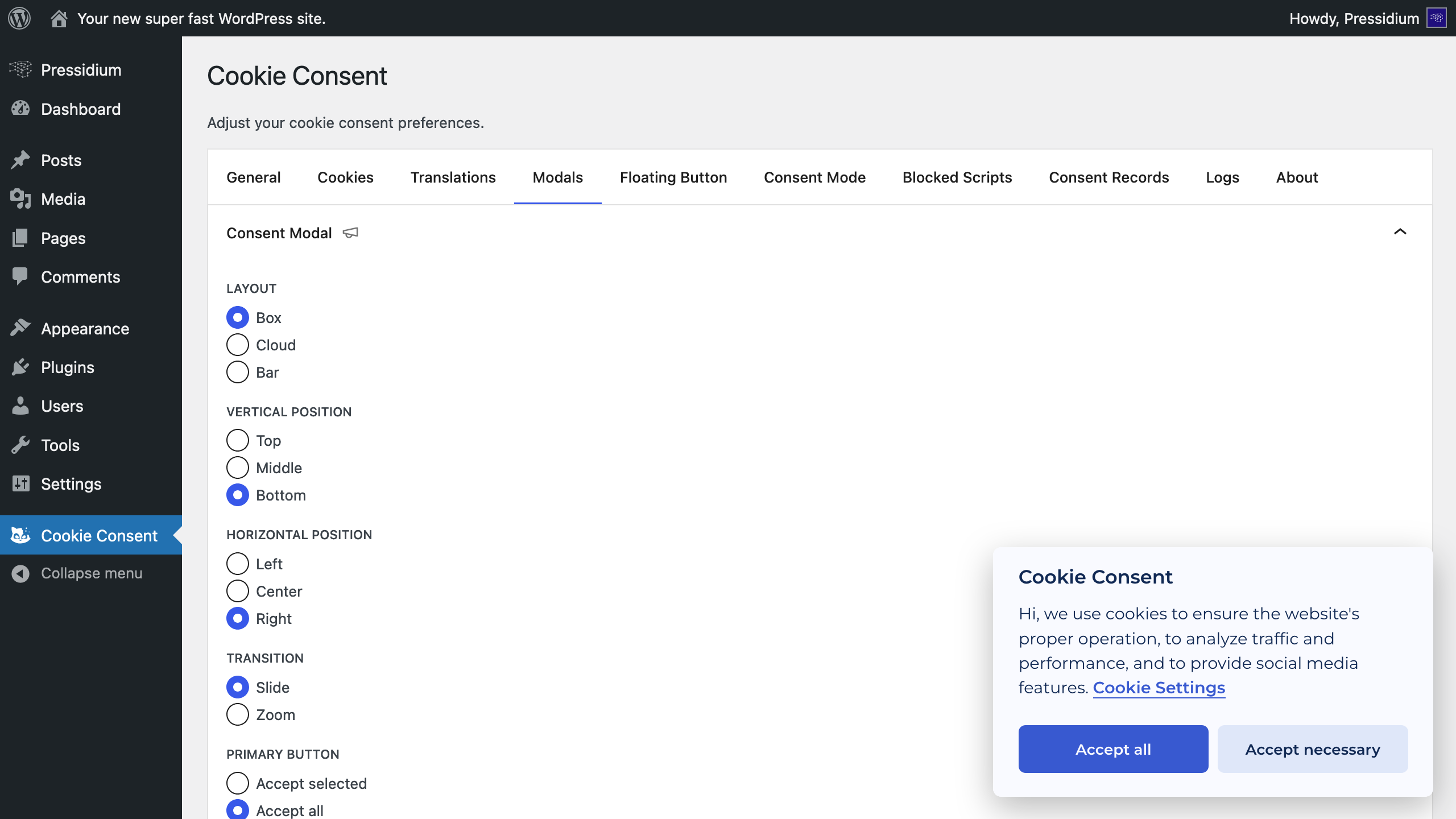Select the Top vertical position option

point(237,440)
